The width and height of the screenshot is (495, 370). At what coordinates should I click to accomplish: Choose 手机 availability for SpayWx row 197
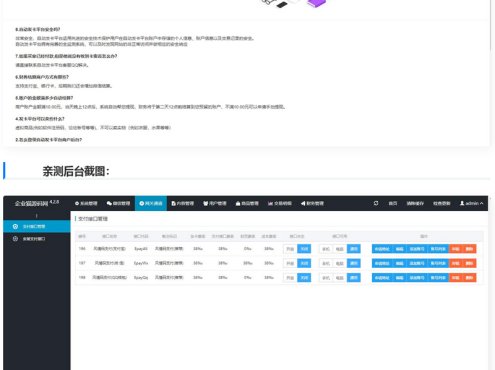point(326,263)
